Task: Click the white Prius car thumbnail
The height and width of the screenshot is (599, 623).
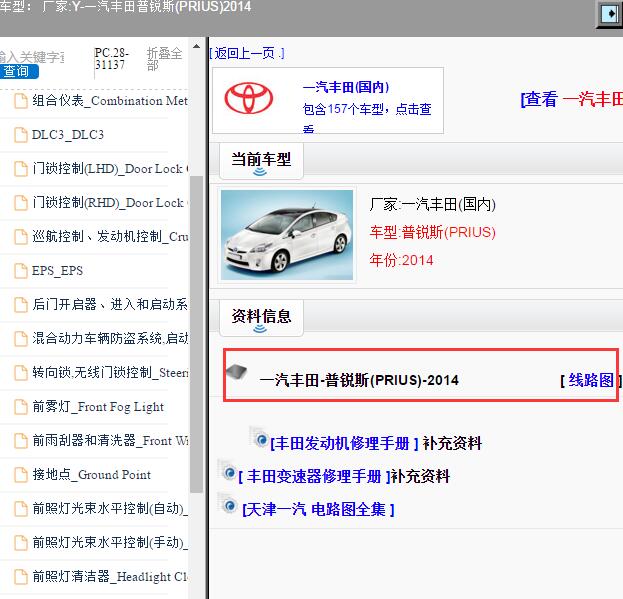Action: pos(287,235)
